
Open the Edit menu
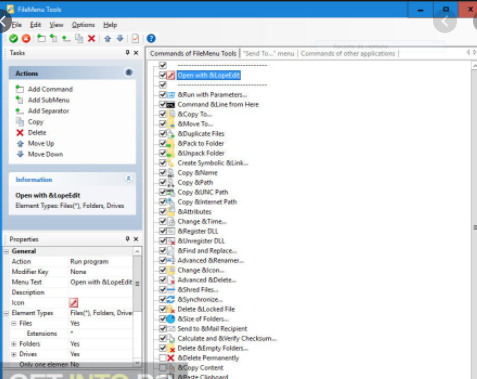(x=36, y=25)
